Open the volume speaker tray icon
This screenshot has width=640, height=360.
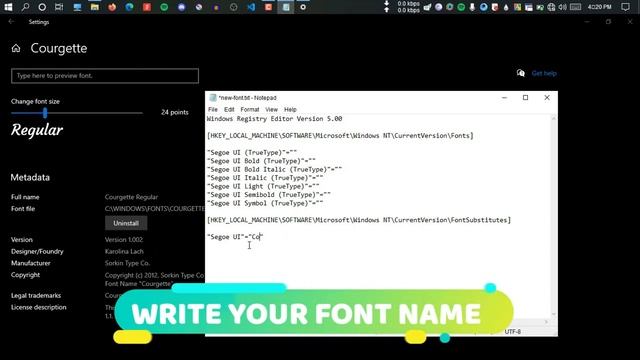click(562, 7)
